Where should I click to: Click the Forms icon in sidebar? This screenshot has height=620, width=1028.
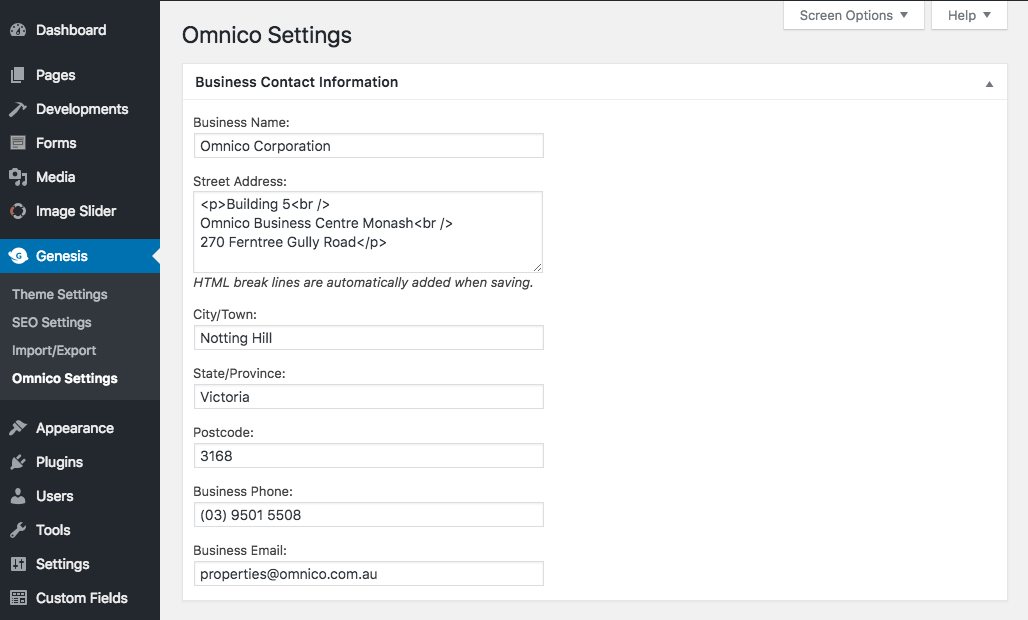(x=18, y=143)
